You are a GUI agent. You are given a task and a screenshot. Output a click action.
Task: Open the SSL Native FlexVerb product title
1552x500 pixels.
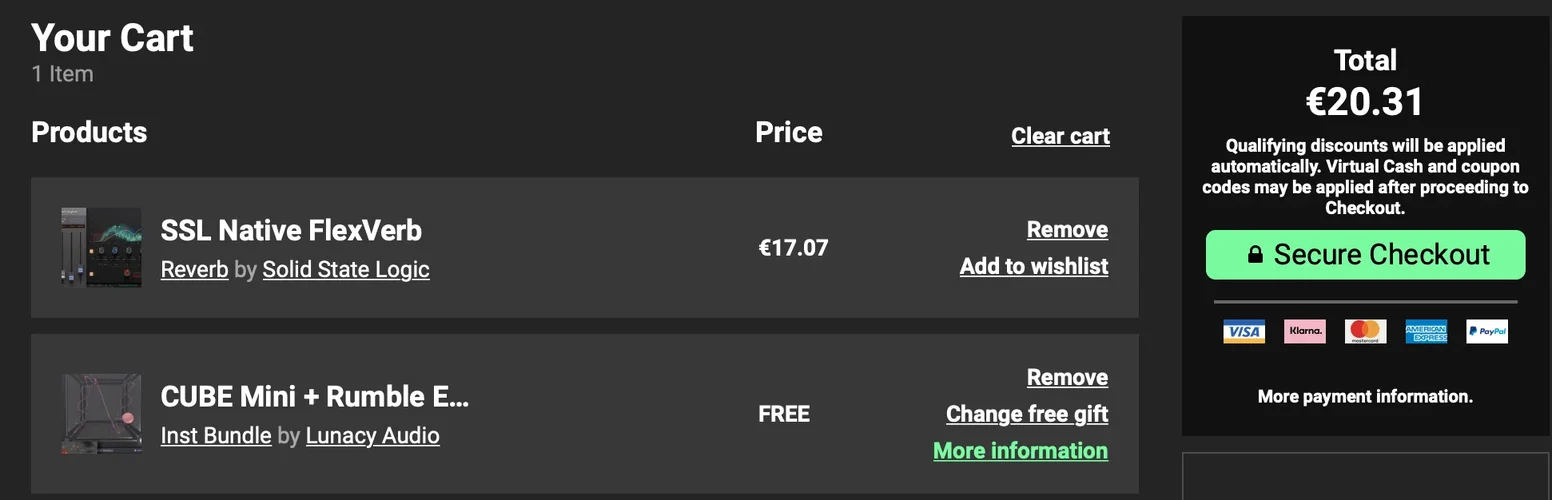point(291,231)
